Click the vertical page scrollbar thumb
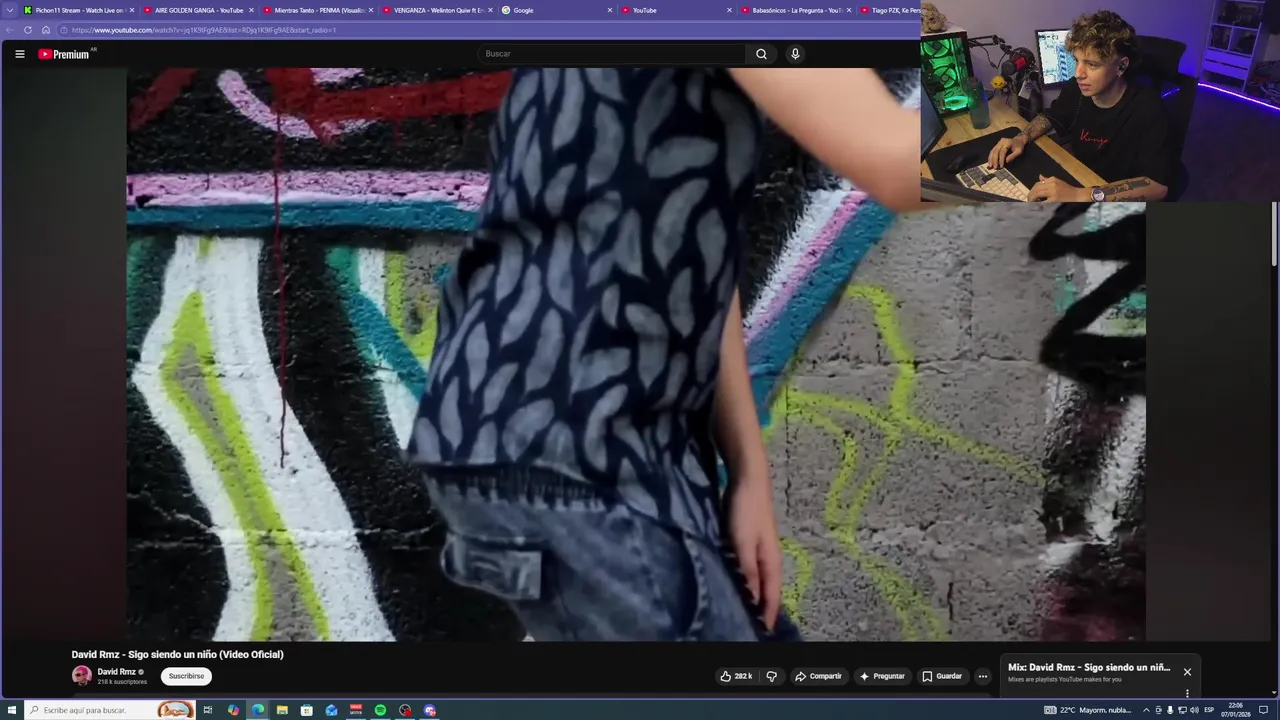Screen dimensions: 1280x720 tap(1275, 233)
